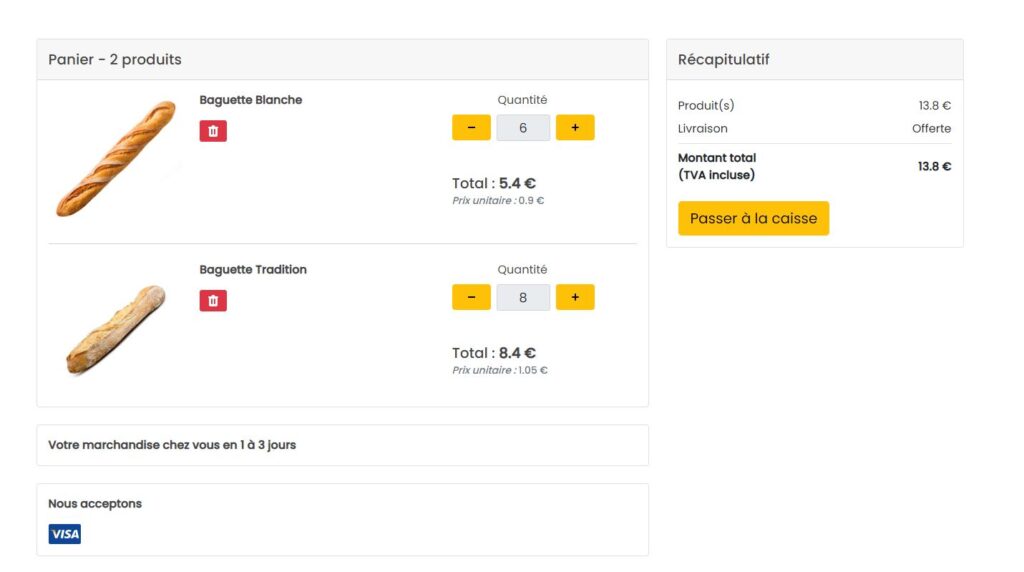Click the Livraison label in summary
The height and width of the screenshot is (572, 1024).
click(702, 129)
